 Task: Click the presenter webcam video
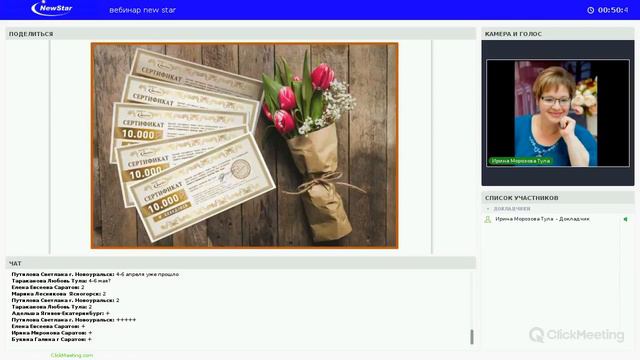pyautogui.click(x=558, y=113)
